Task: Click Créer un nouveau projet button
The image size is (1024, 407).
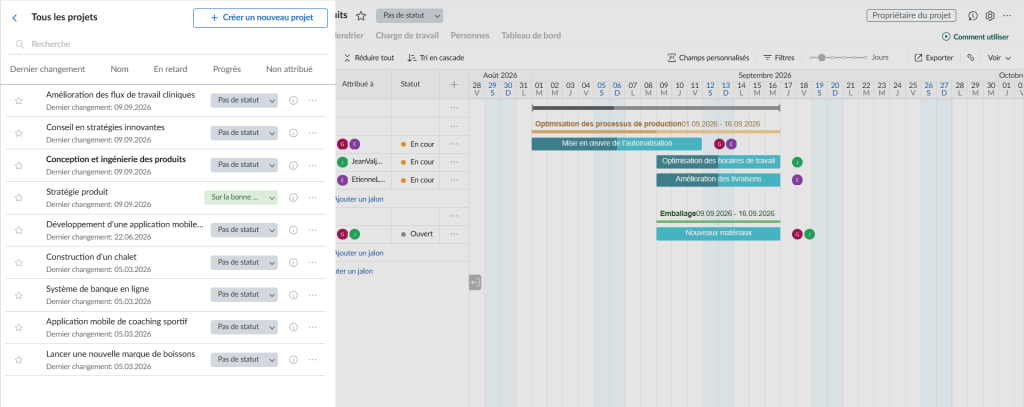Action: coord(261,18)
